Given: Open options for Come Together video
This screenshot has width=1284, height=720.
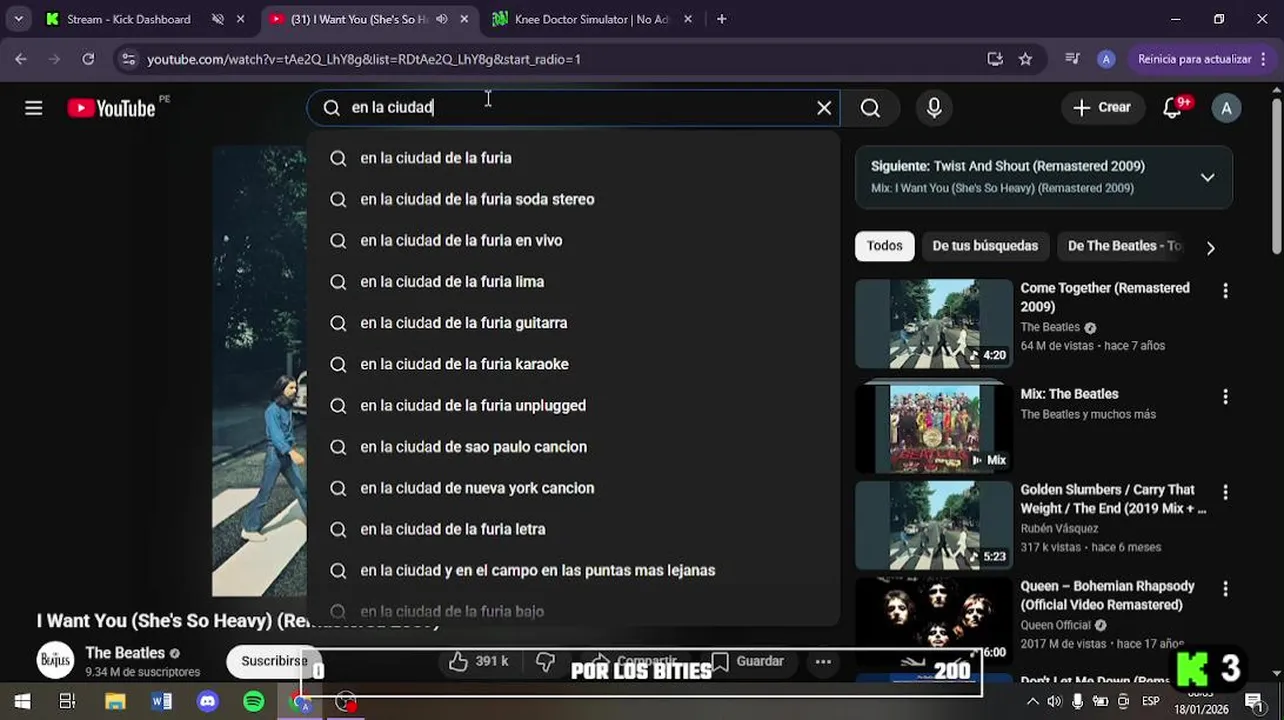Looking at the screenshot, I should tap(1225, 291).
